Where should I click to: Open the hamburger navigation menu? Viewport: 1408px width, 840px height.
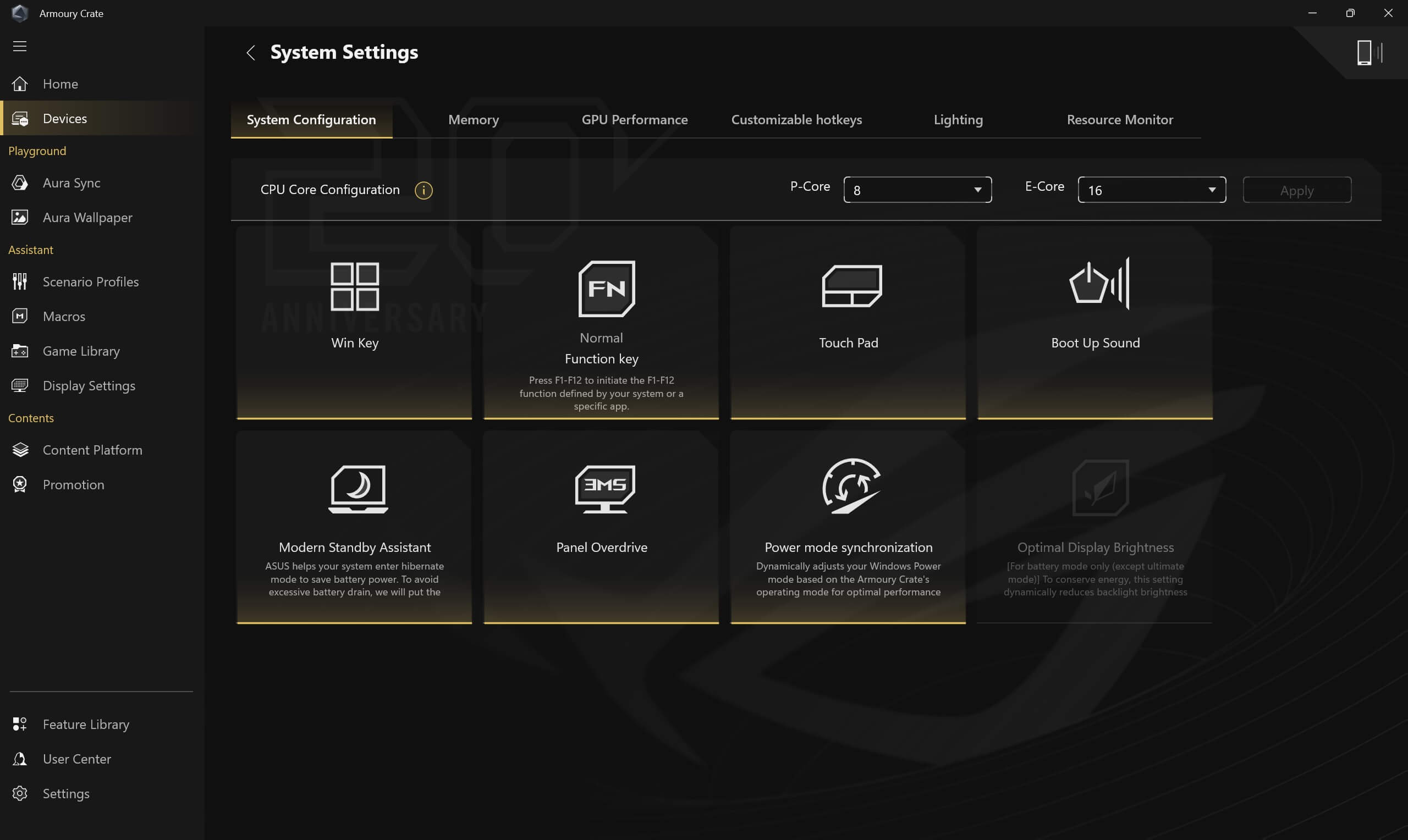20,46
